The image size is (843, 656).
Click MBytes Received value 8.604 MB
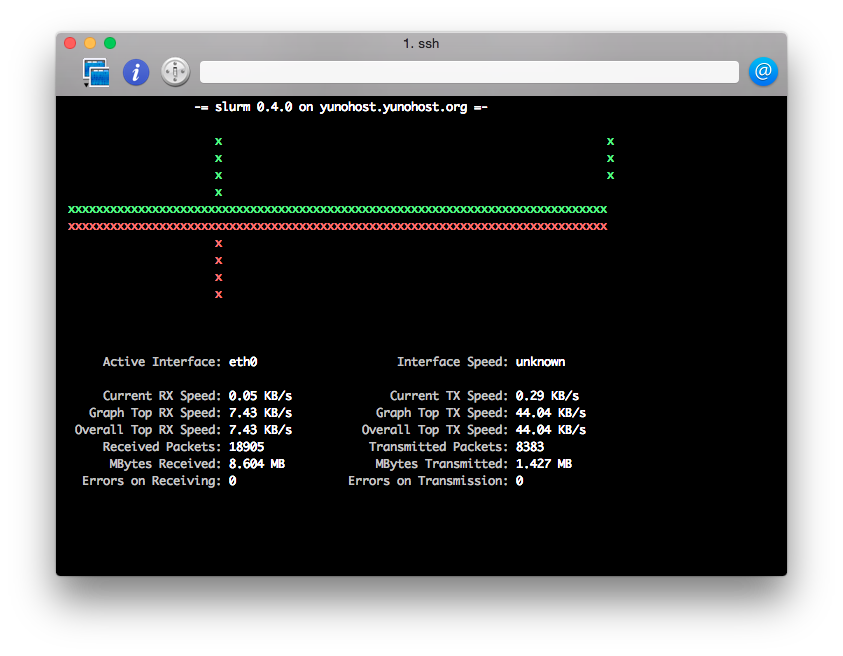[x=256, y=464]
